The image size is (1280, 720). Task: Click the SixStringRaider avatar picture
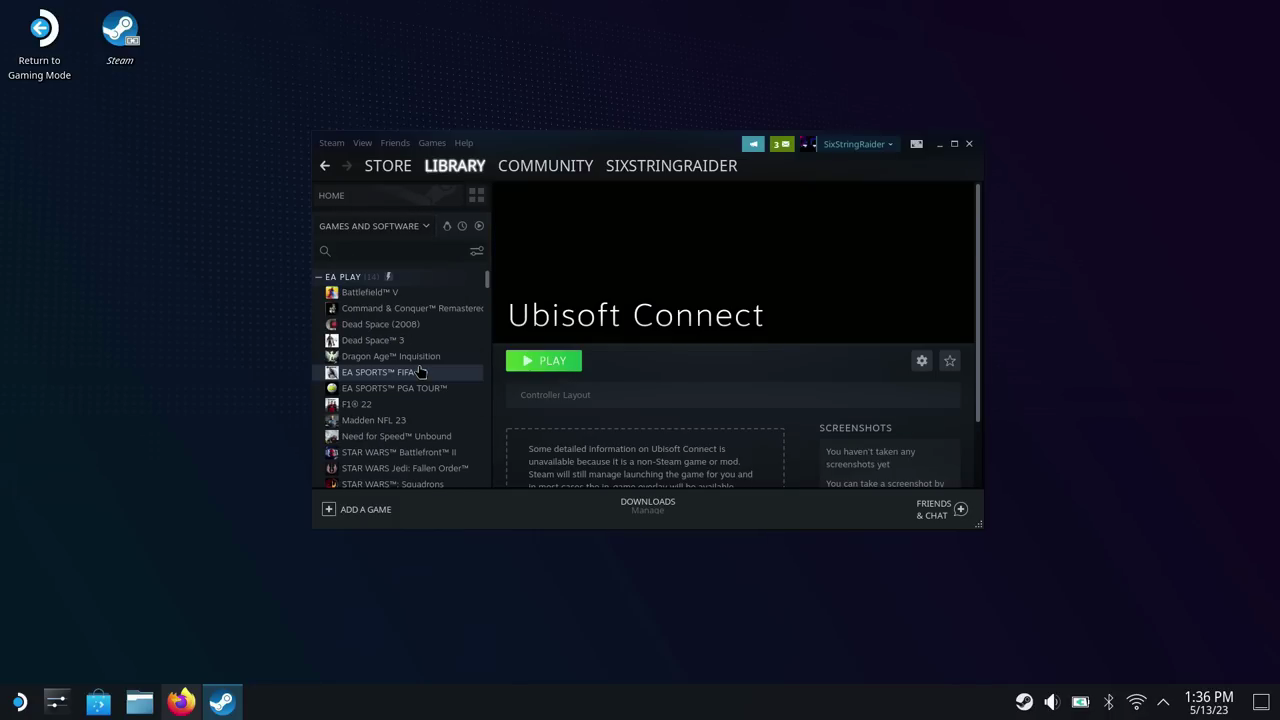(x=808, y=144)
